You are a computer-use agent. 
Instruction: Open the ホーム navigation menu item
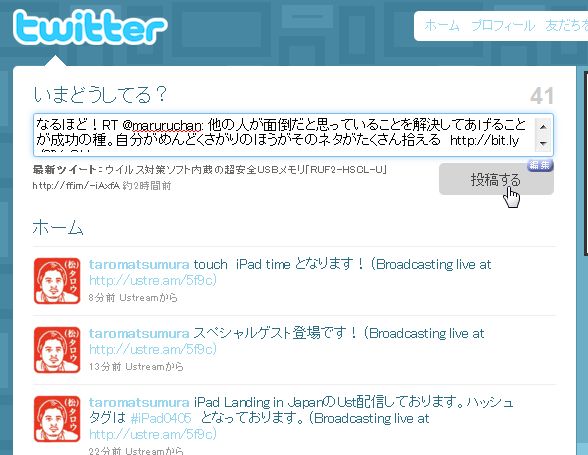point(442,26)
